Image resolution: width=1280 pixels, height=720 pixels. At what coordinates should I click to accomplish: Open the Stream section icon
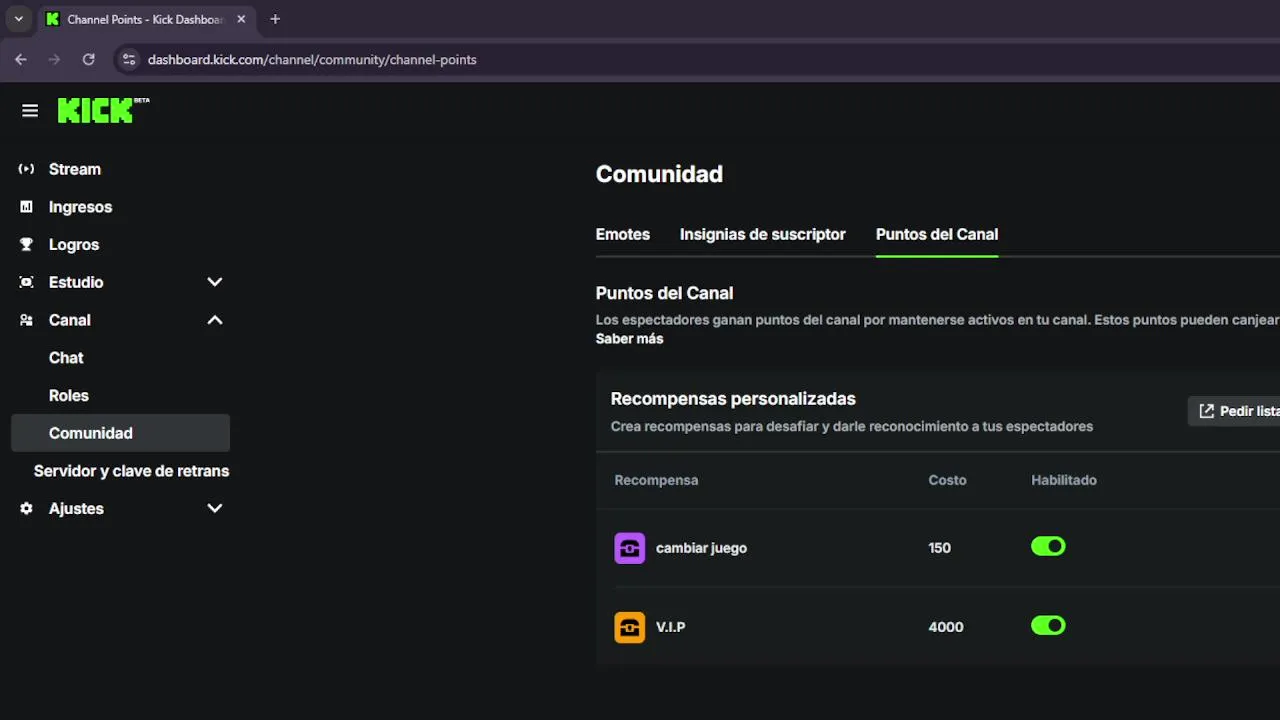(x=27, y=169)
